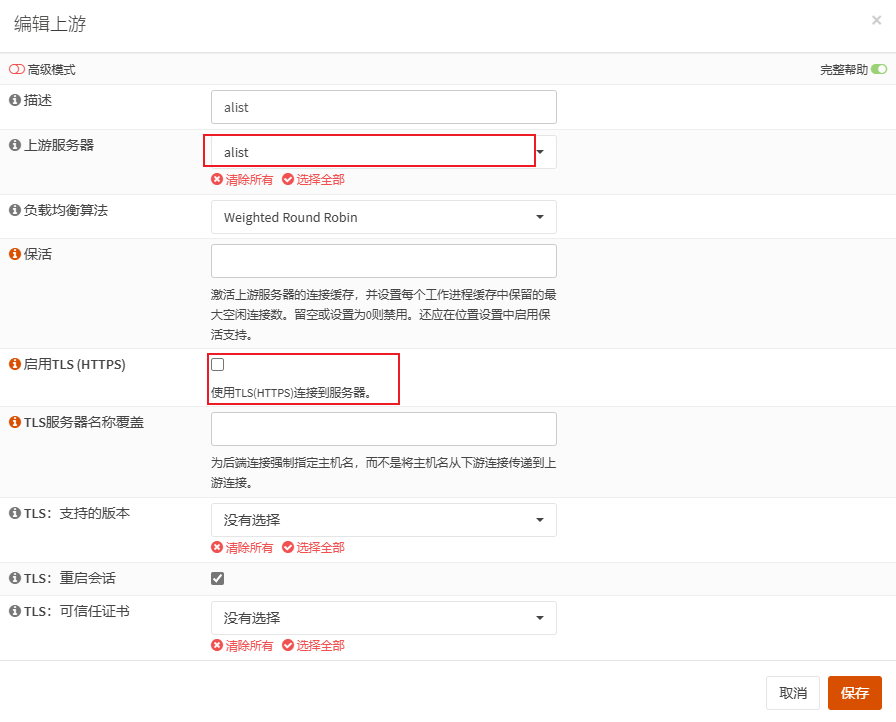896x722 pixels.
Task: Click the info icon beside 描述
Action: [x=15, y=100]
